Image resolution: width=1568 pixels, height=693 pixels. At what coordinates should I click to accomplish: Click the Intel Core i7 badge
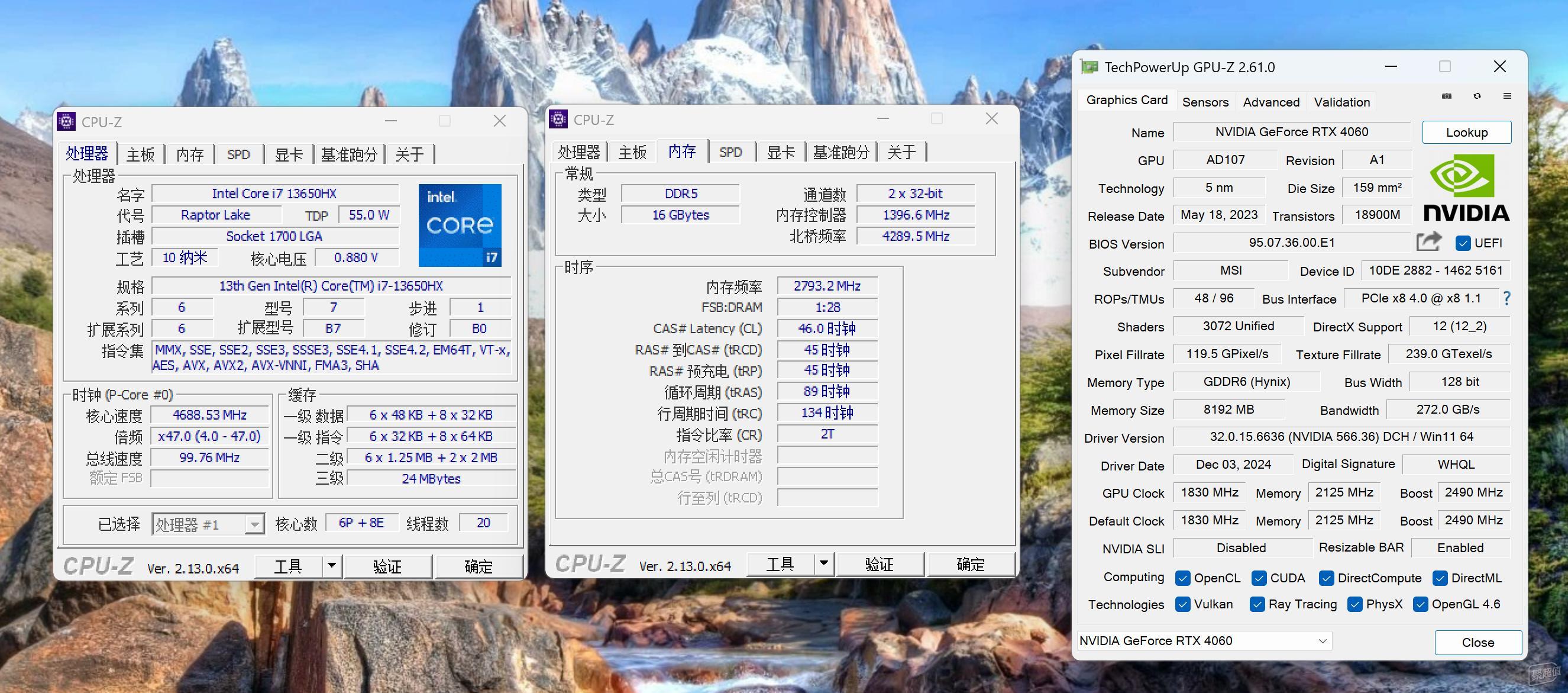pos(460,225)
